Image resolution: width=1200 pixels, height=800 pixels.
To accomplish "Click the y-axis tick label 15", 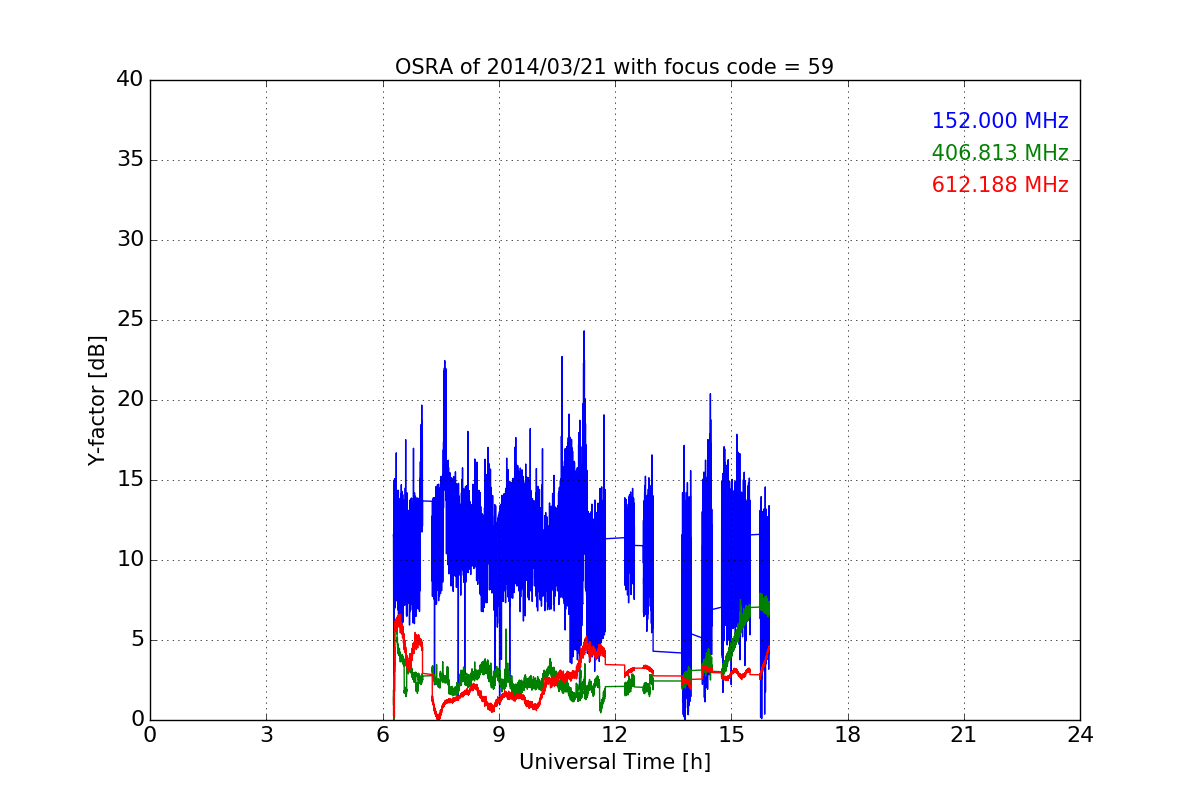I will point(129,480).
